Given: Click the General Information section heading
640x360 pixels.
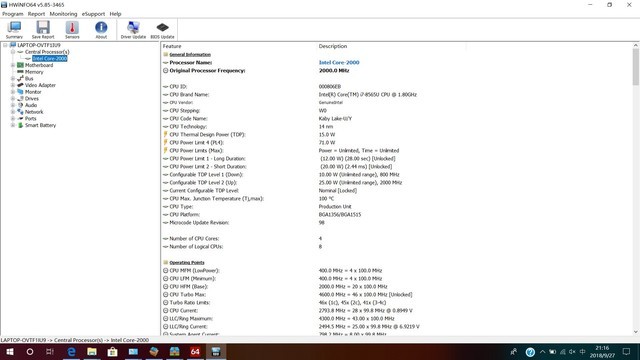Looking at the screenshot, I should (x=190, y=54).
